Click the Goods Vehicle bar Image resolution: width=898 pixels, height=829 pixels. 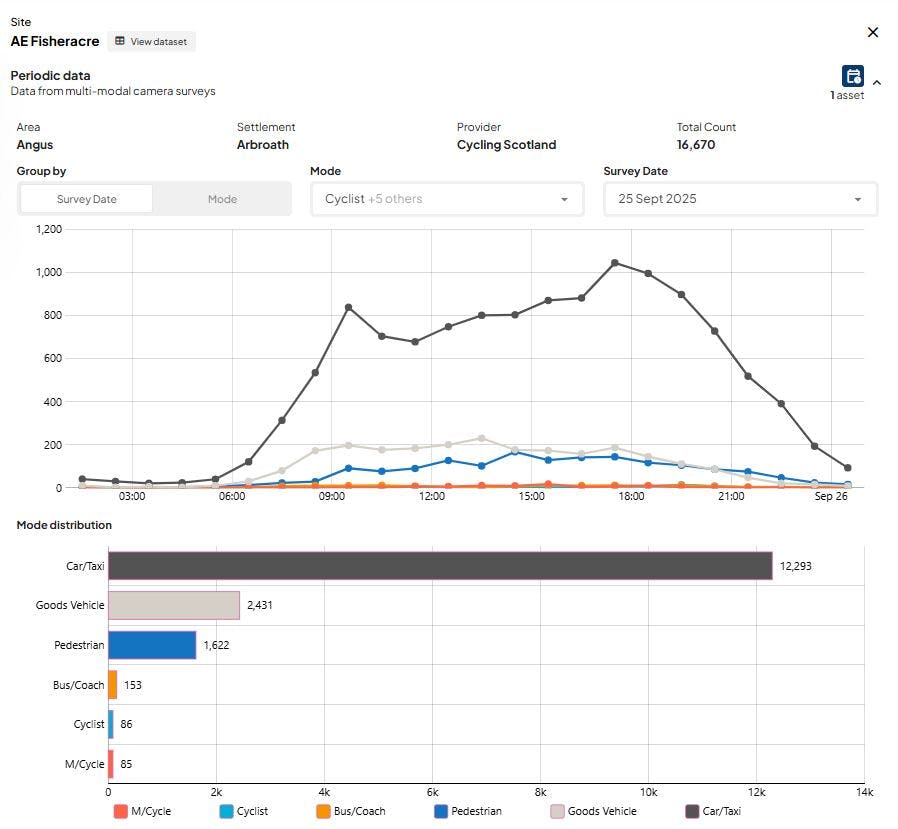174,605
